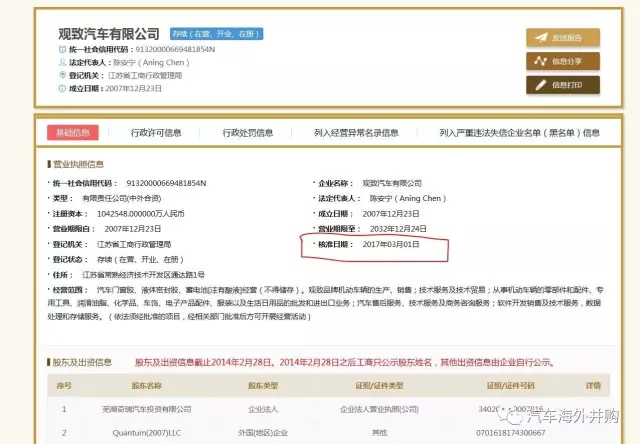Viewport: 640px width, 444px height.
Task: Click the 住所 address value
Action: click(x=143, y=275)
